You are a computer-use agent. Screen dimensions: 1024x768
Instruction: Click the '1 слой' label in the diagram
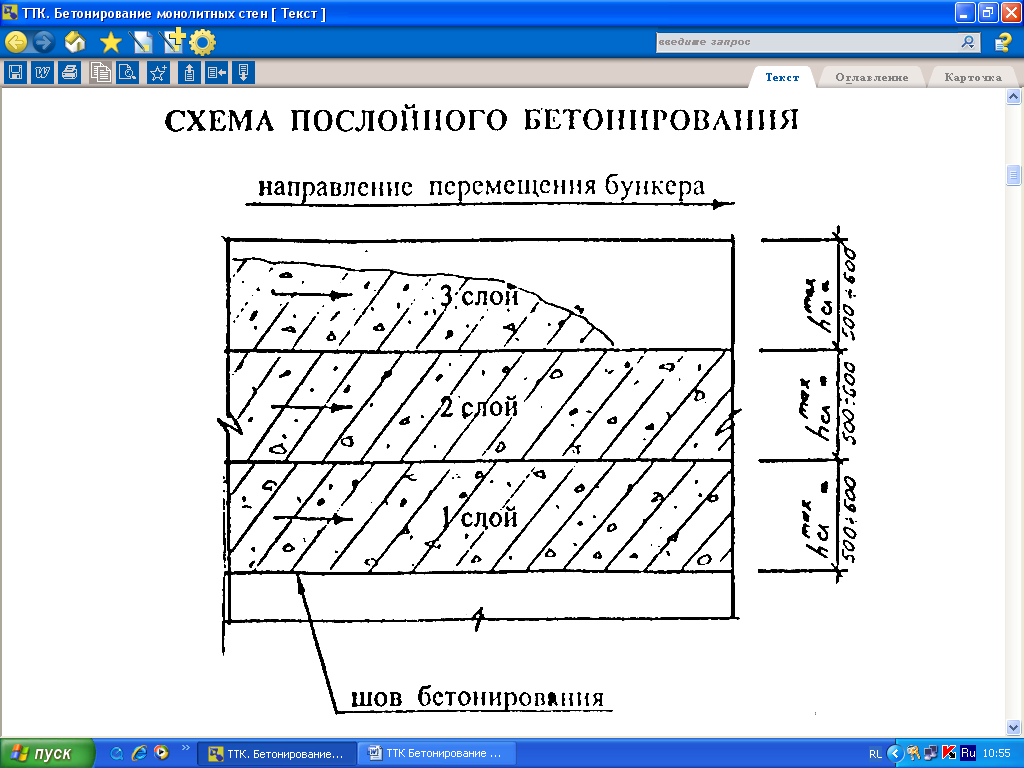[x=479, y=518]
